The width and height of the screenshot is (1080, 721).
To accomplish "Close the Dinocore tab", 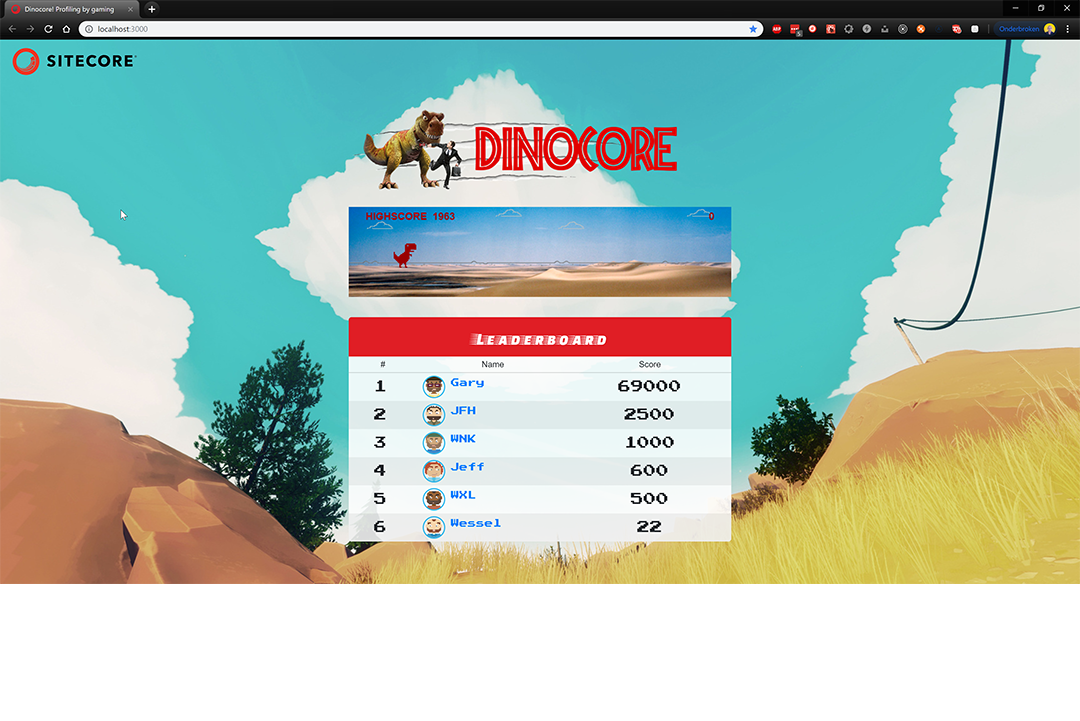I will coord(130,9).
